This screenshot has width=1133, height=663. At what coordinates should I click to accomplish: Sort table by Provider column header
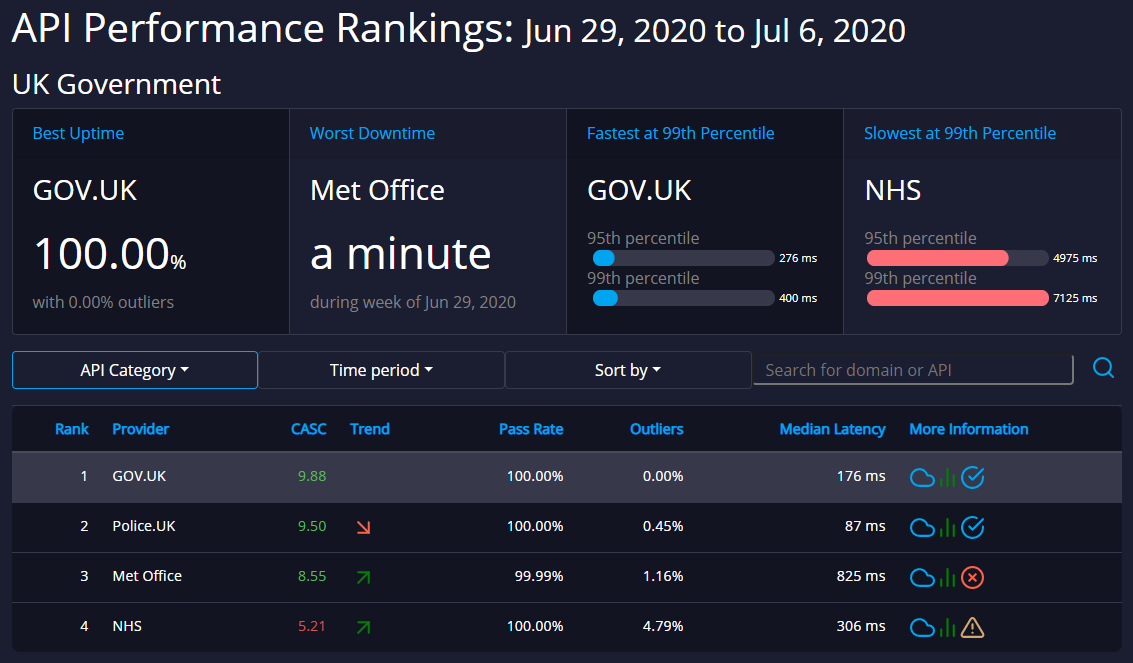click(140, 429)
